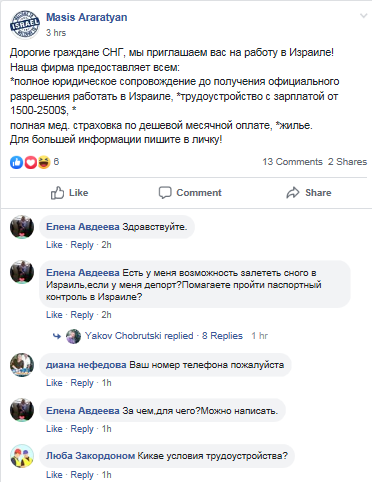Open the blue like reaction icon
The width and height of the screenshot is (372, 482).
coord(16,162)
